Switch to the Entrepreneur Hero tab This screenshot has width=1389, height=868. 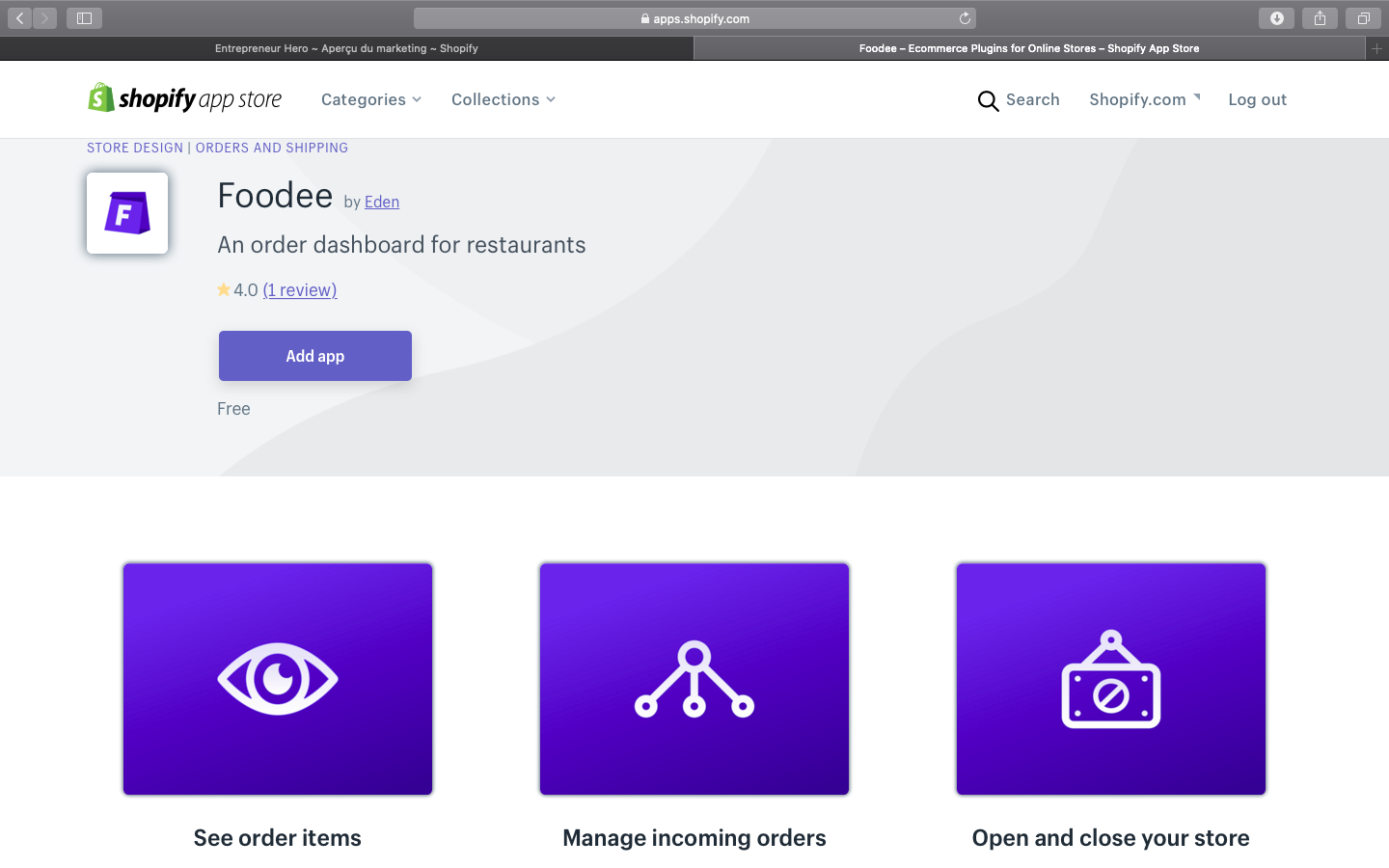(x=346, y=48)
